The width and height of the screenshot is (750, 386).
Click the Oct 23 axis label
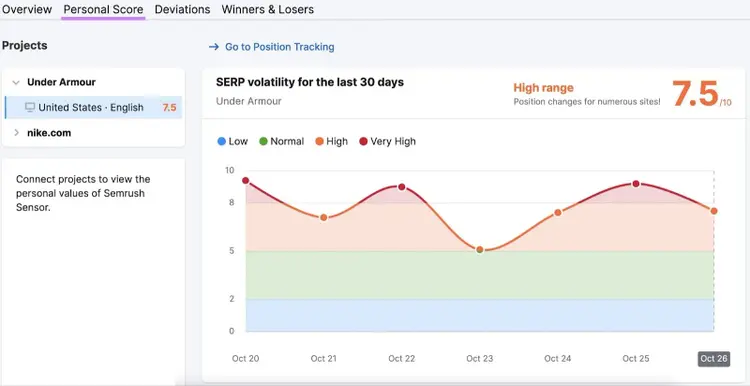[480, 359]
